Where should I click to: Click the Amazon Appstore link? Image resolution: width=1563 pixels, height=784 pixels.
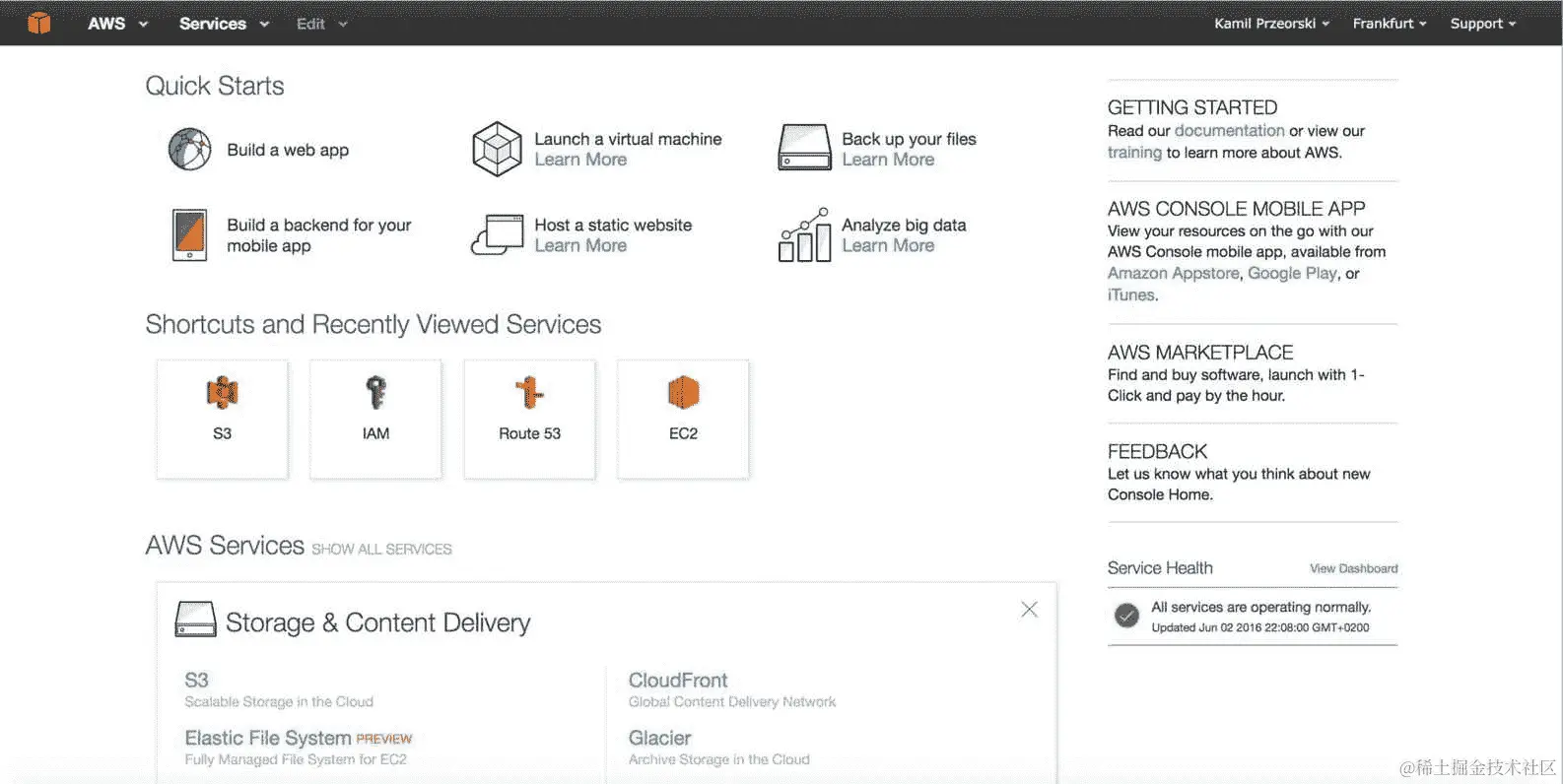[x=1173, y=273]
